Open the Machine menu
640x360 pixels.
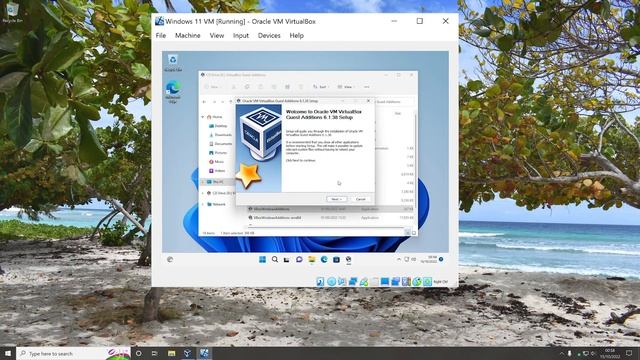click(187, 36)
